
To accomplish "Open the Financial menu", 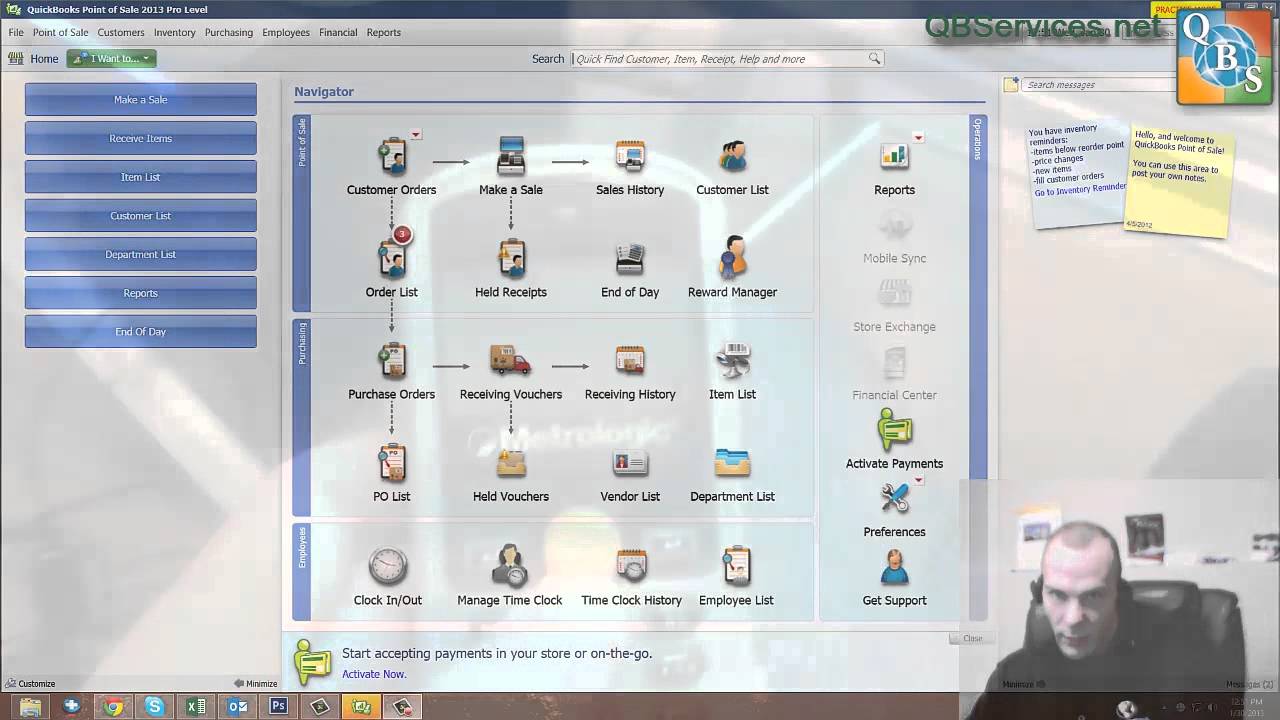I will point(338,32).
